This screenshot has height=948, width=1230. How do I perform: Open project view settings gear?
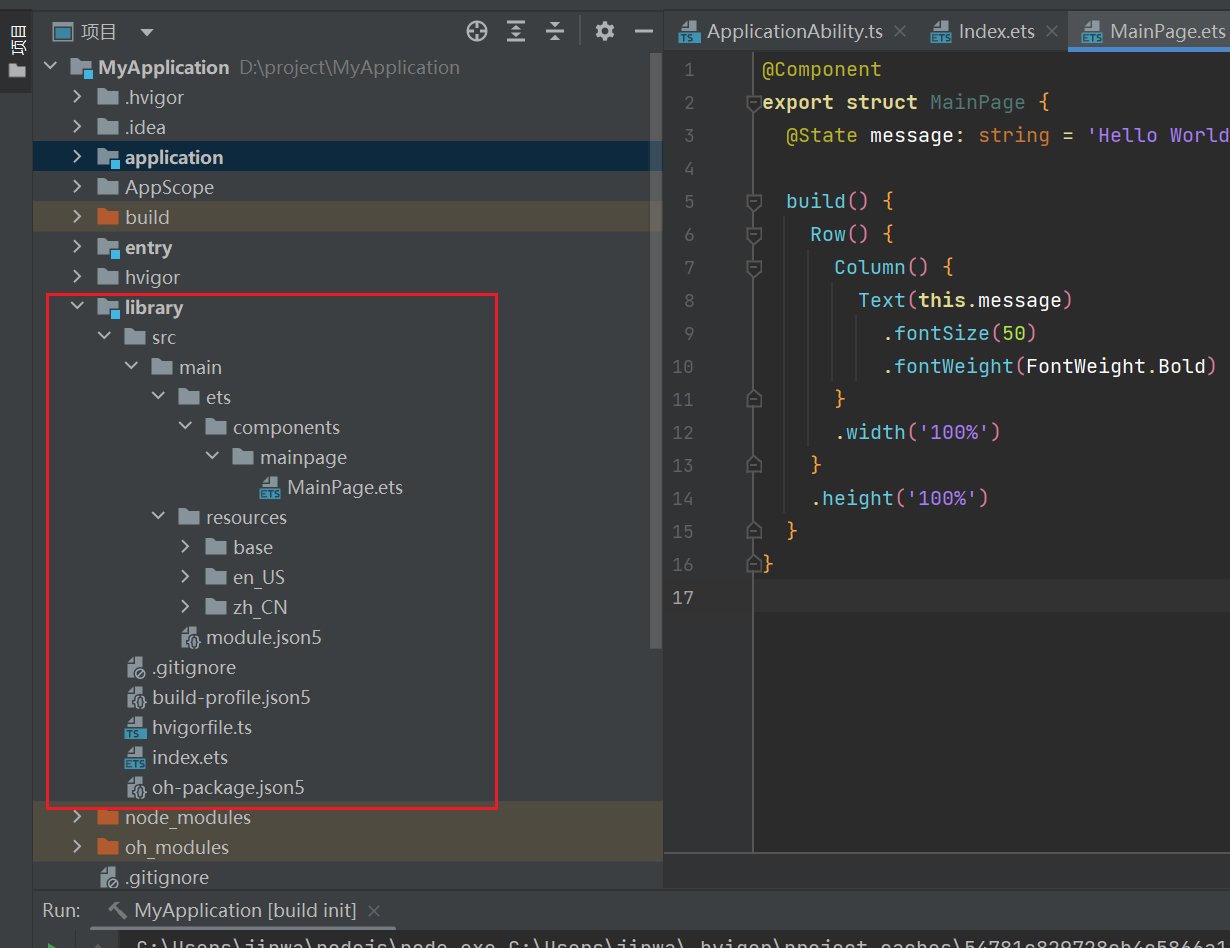pyautogui.click(x=604, y=31)
